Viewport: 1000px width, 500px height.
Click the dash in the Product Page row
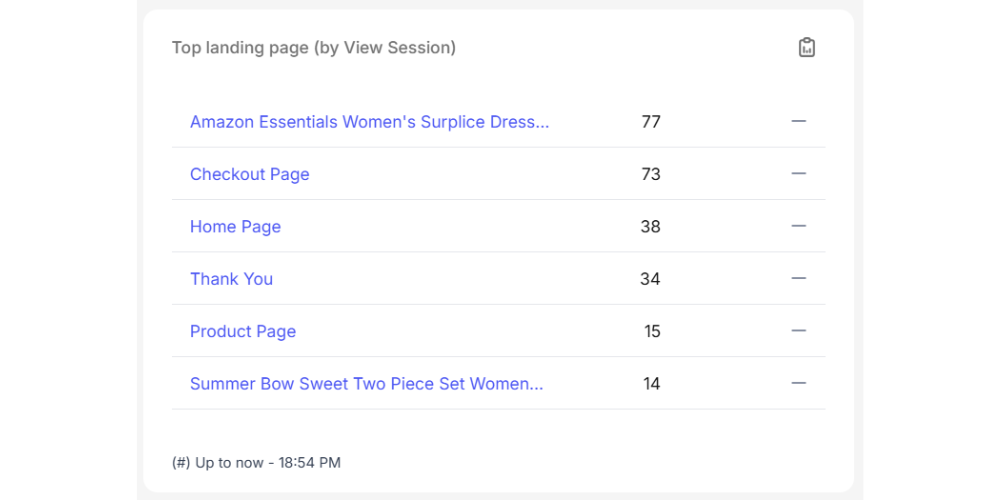[x=799, y=330]
